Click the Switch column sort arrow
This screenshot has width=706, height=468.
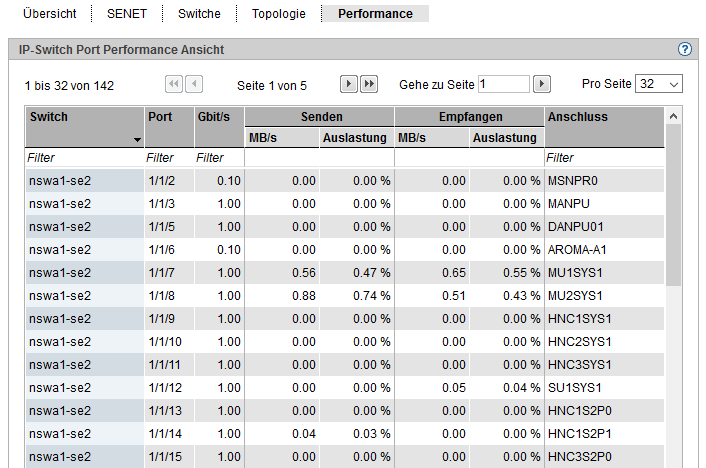pos(137,141)
